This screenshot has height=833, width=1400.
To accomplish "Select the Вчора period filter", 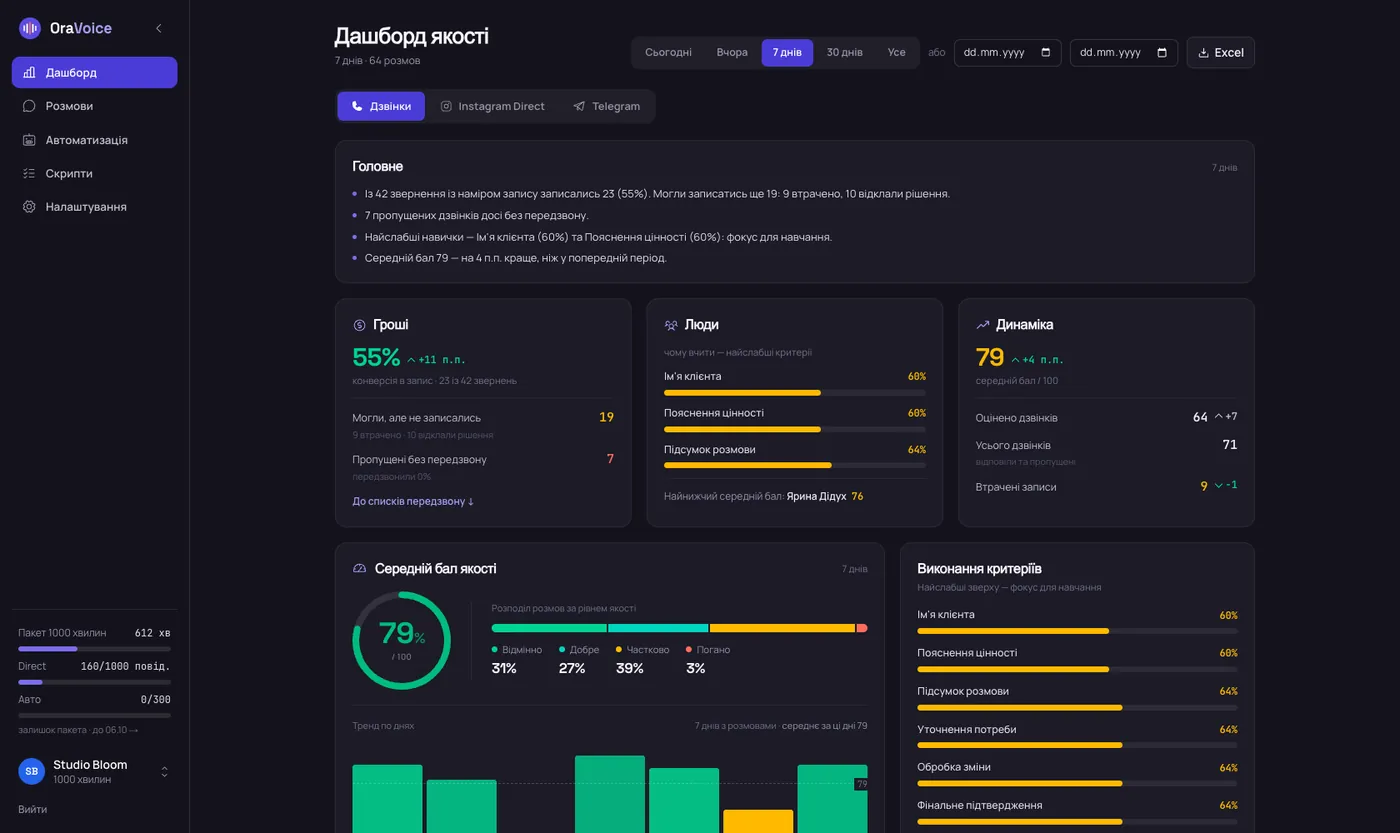I will tap(732, 53).
